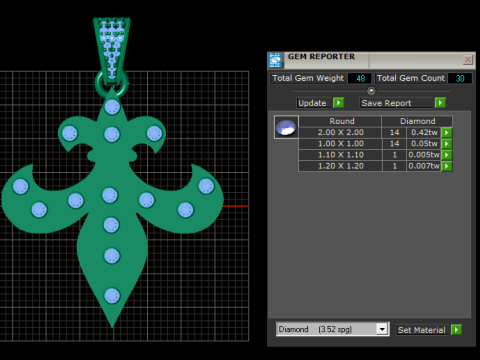480x360 pixels.
Task: Click the green arrow beside Save Report
Action: pyautogui.click(x=440, y=103)
